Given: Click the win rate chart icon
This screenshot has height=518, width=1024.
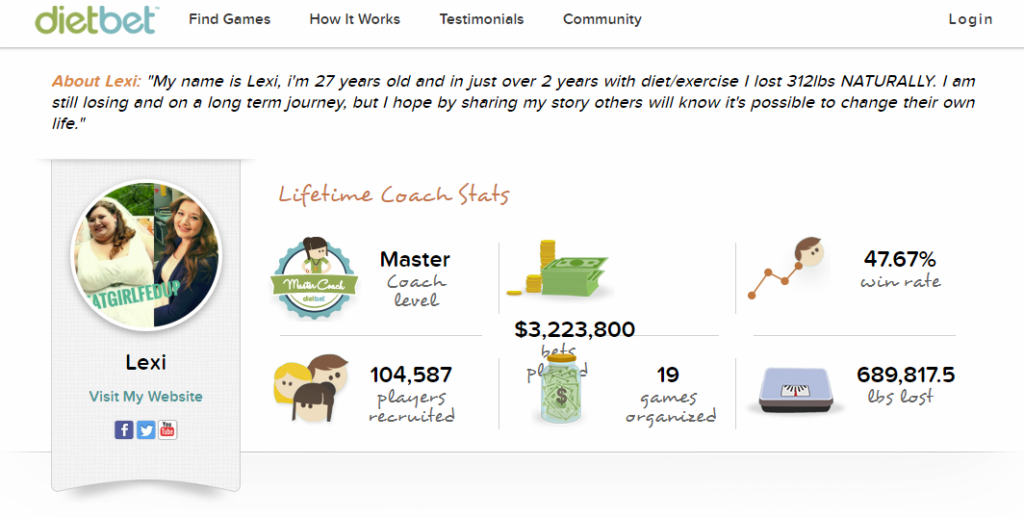Looking at the screenshot, I should [x=786, y=269].
